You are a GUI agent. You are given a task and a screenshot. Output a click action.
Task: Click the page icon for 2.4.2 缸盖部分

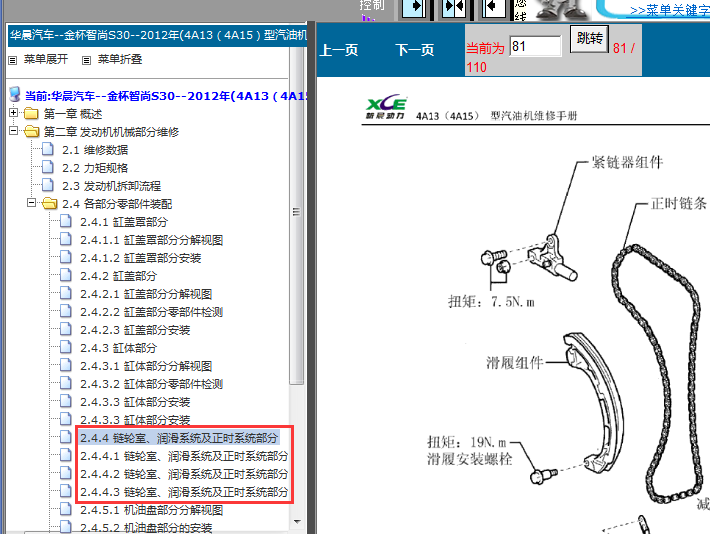tap(66, 275)
